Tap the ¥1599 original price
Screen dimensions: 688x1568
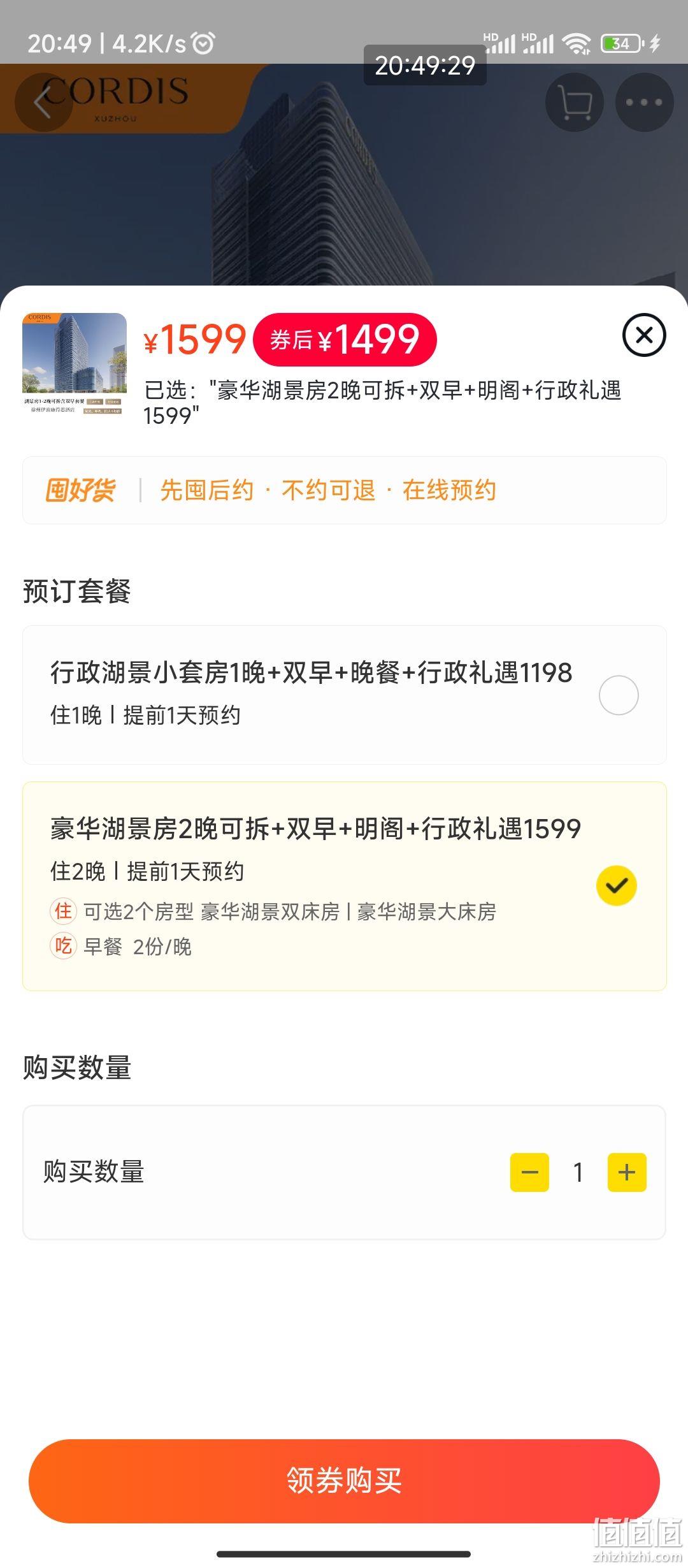click(x=195, y=339)
